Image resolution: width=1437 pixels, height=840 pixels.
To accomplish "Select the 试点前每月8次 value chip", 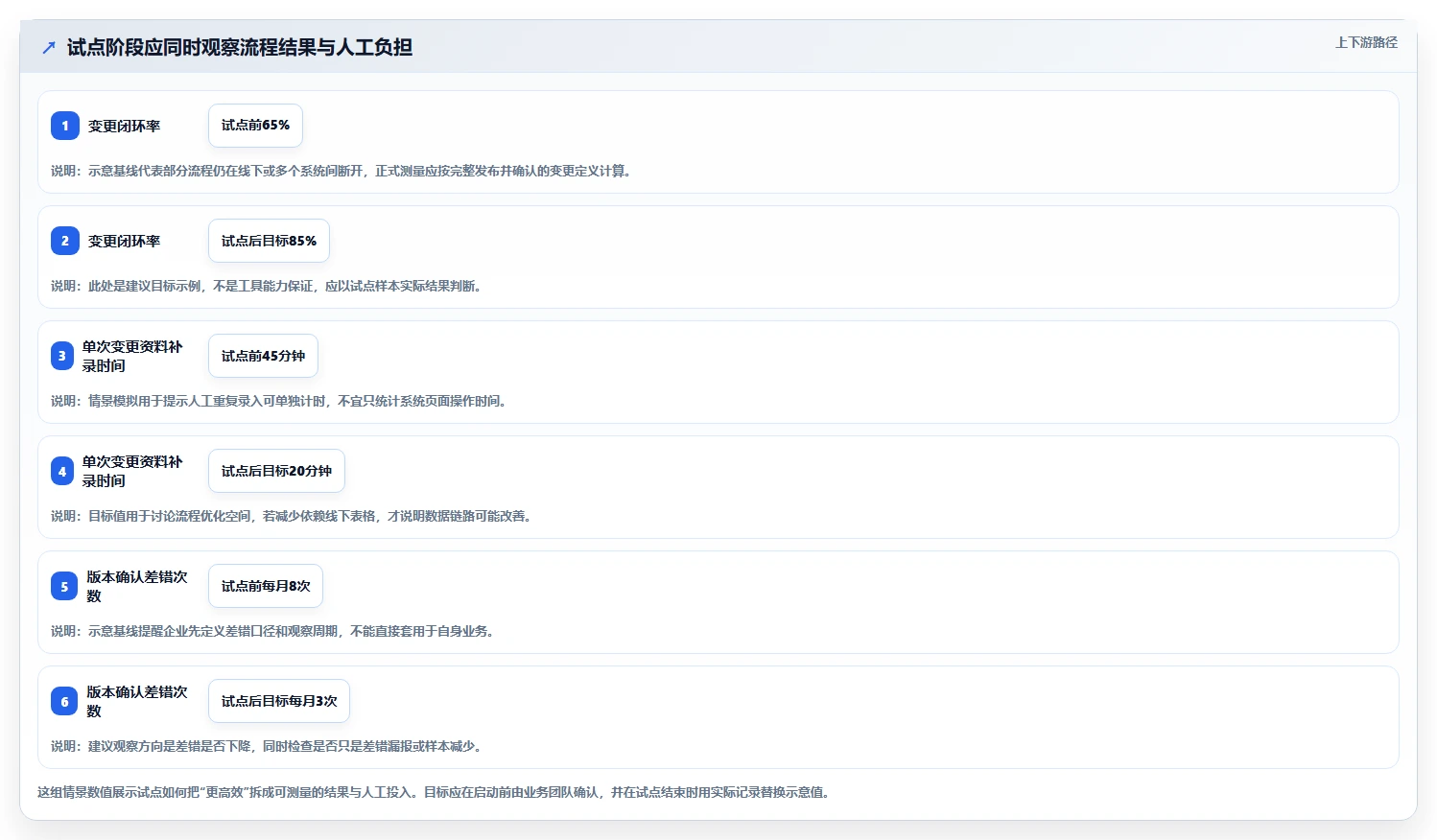I will click(x=266, y=586).
